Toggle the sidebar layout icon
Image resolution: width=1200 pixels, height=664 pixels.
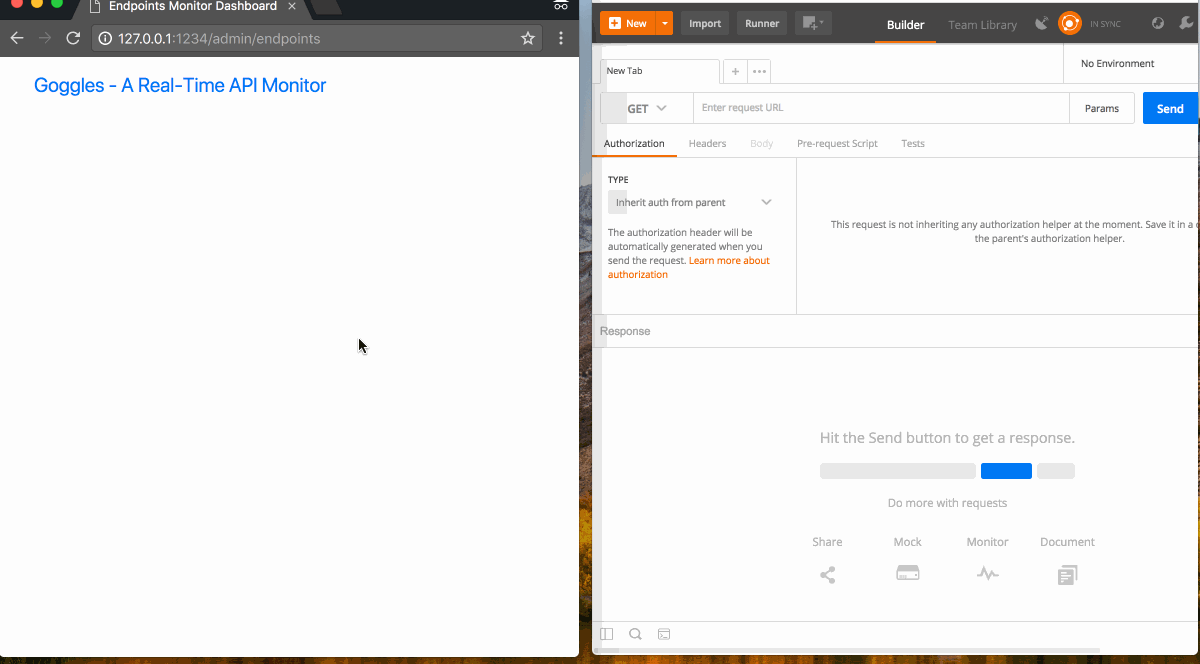pos(607,634)
